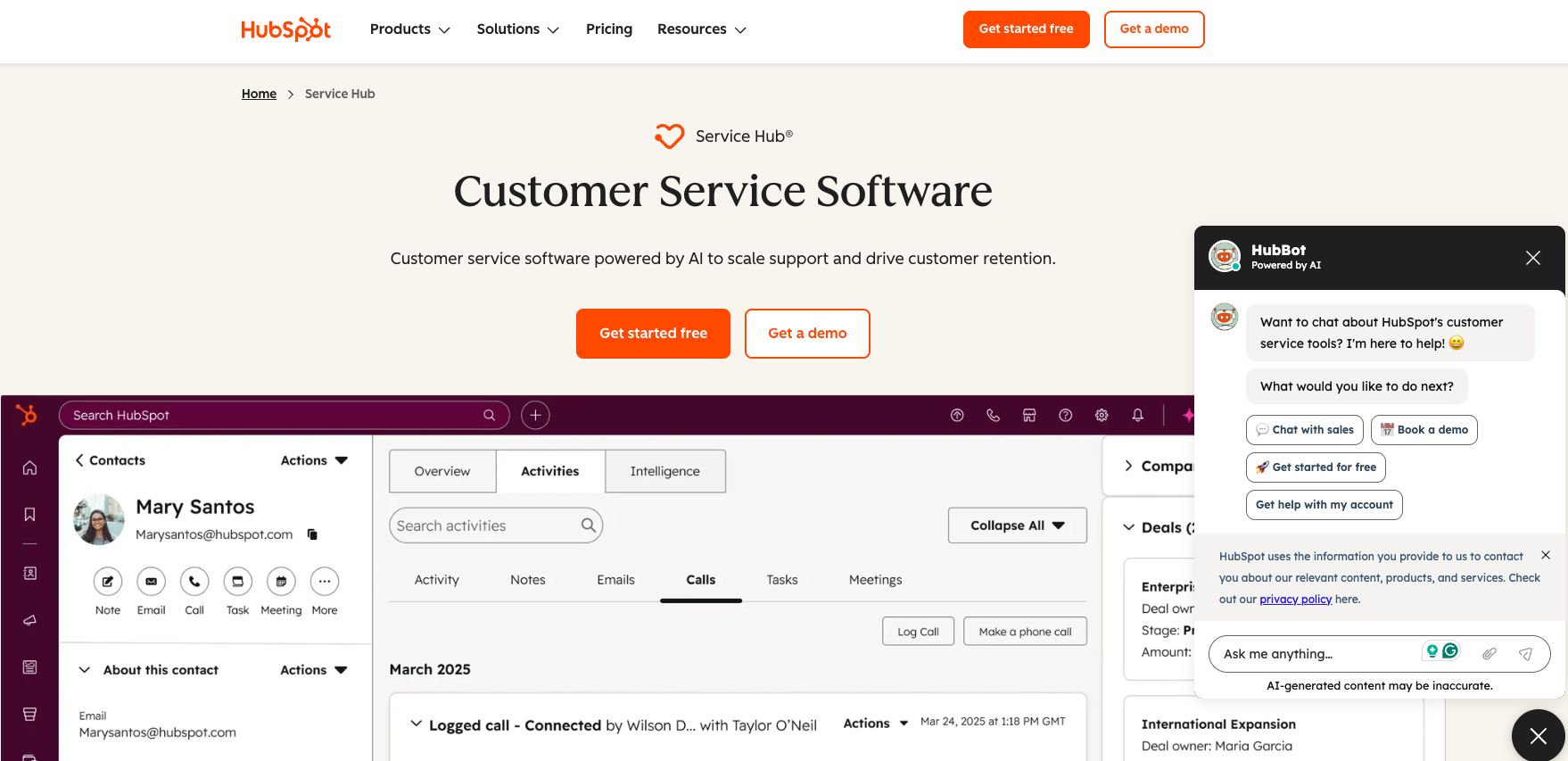Click the HubSpot logo in header
This screenshot has width=1568, height=761.
285,29
